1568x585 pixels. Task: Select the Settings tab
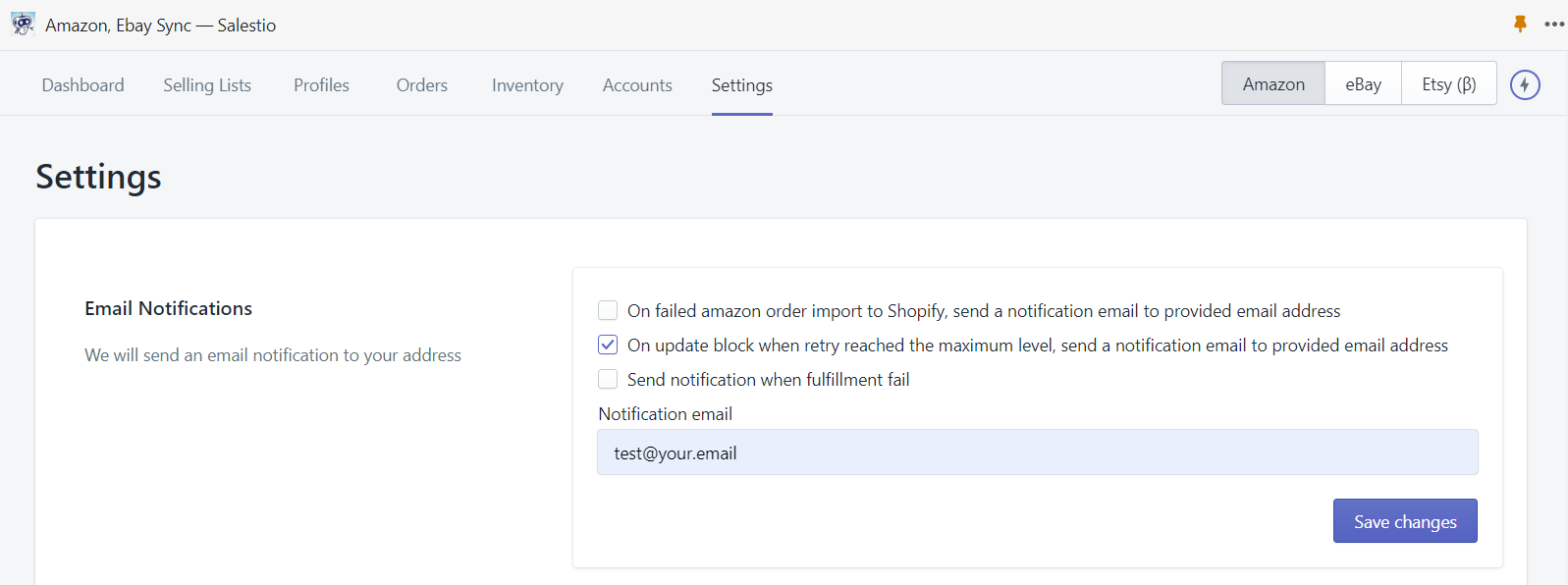(x=742, y=85)
